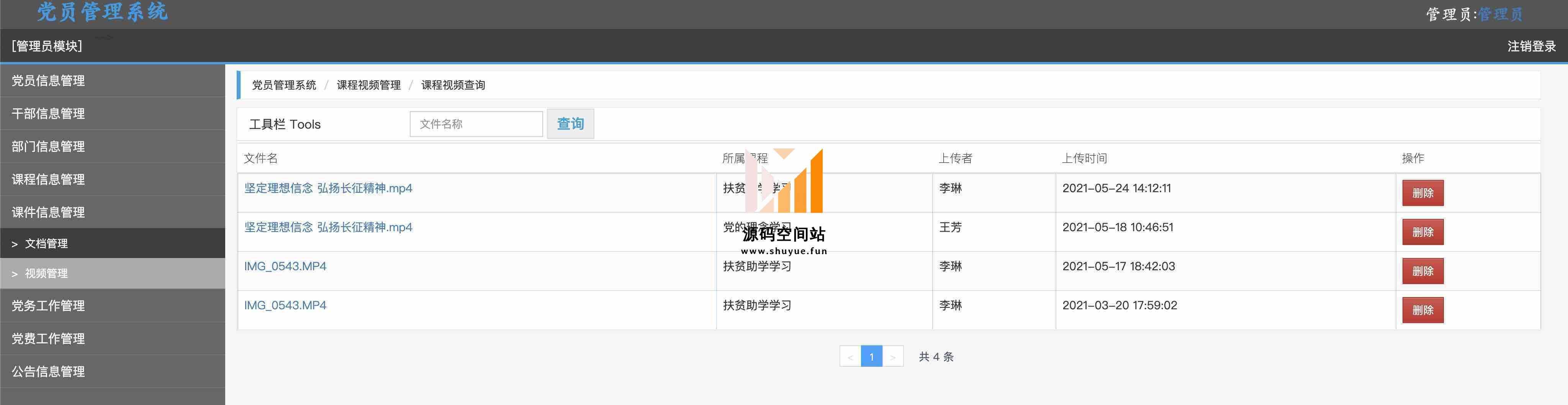This screenshot has width=1568, height=405.
Task: Delete the video uploaded 2021-05-18 10:46:51
Action: point(1422,232)
